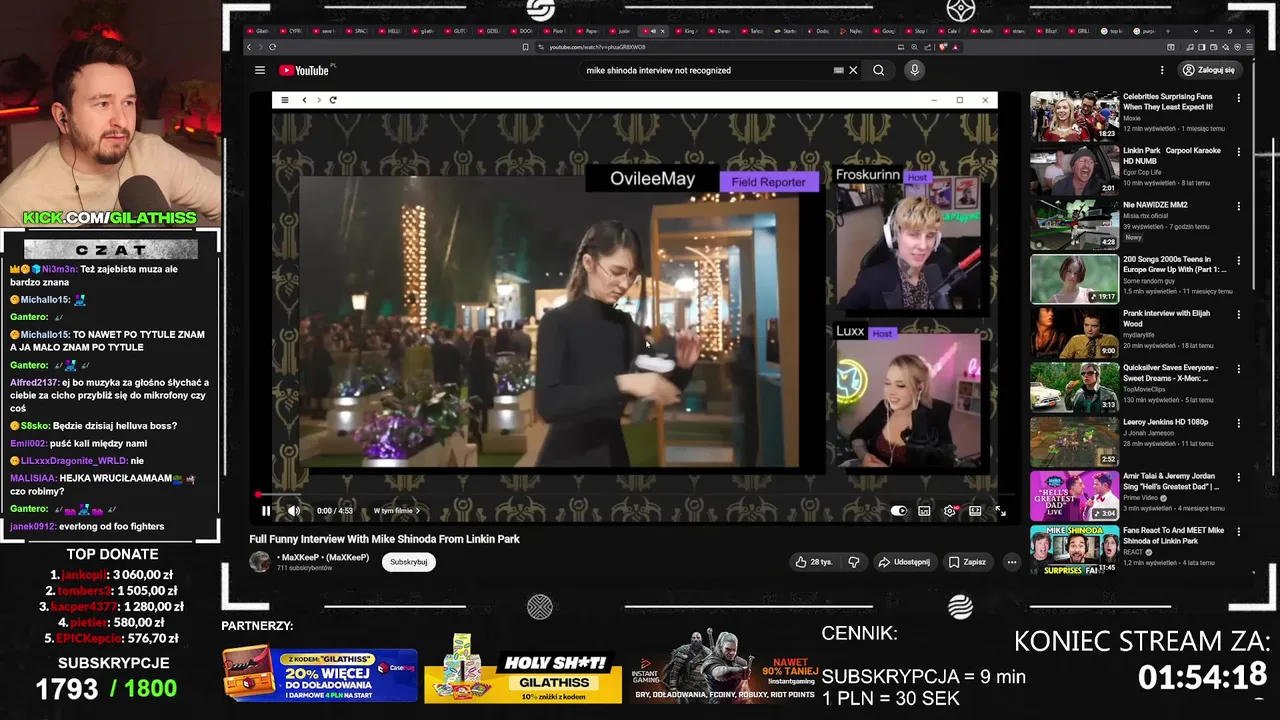This screenshot has height=720, width=1280.
Task: Open the player settings gear
Action: pos(950,511)
